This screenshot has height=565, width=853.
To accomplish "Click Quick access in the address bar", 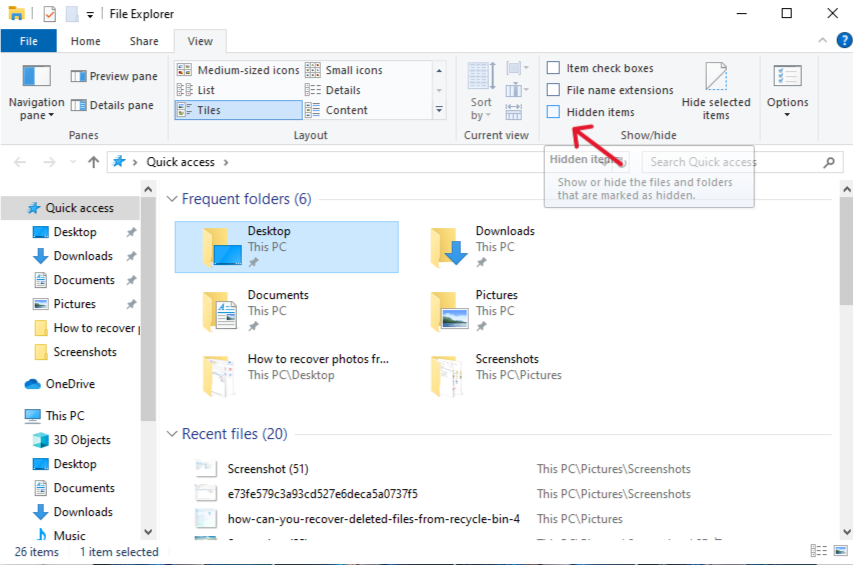I will pyautogui.click(x=180, y=162).
